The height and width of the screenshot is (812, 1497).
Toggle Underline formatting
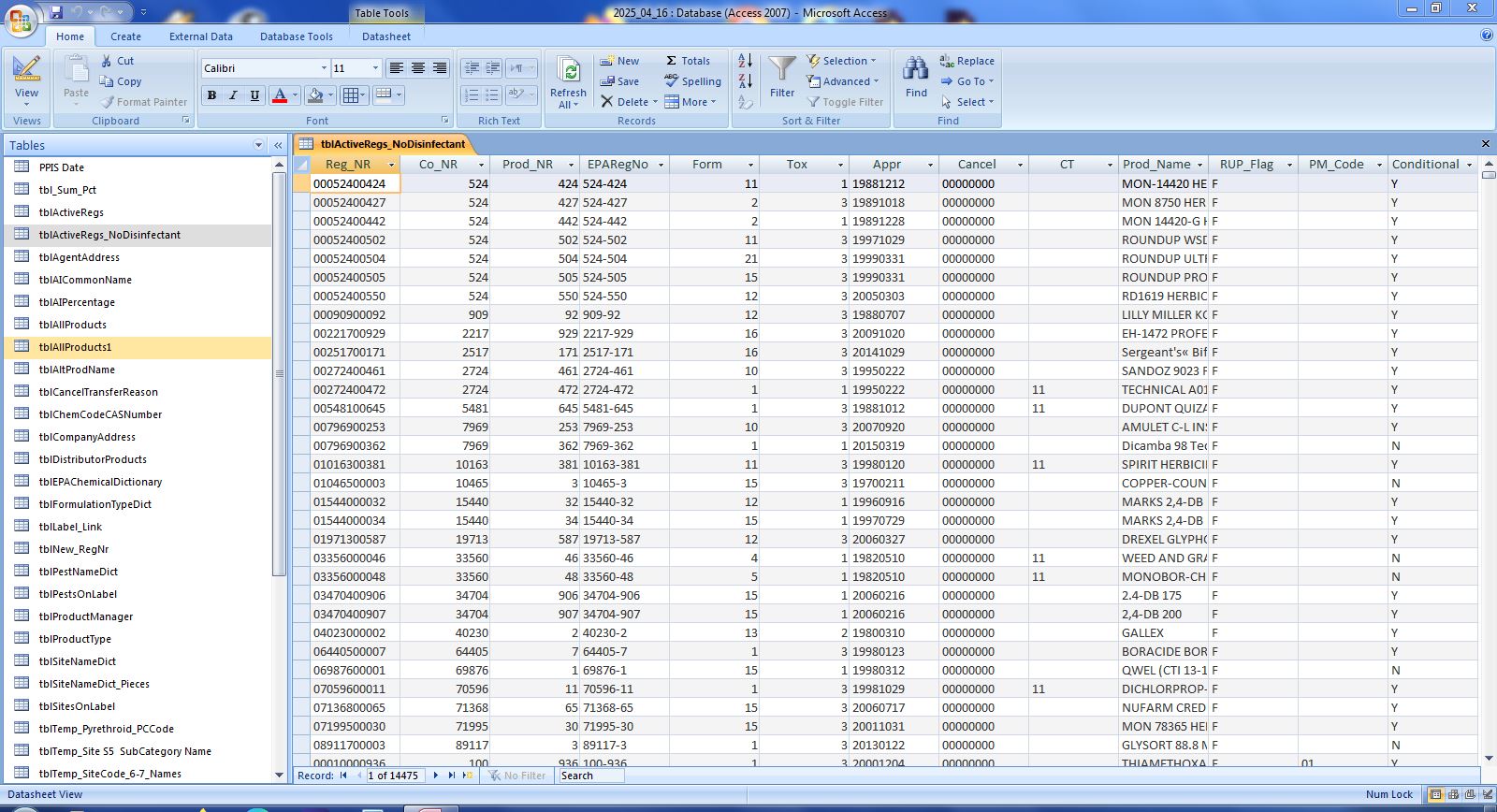pyautogui.click(x=254, y=95)
